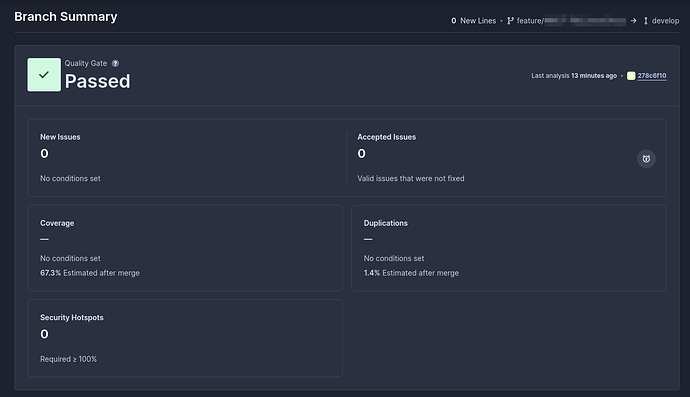
Task: Click the develop branch name
Action: (x=665, y=21)
